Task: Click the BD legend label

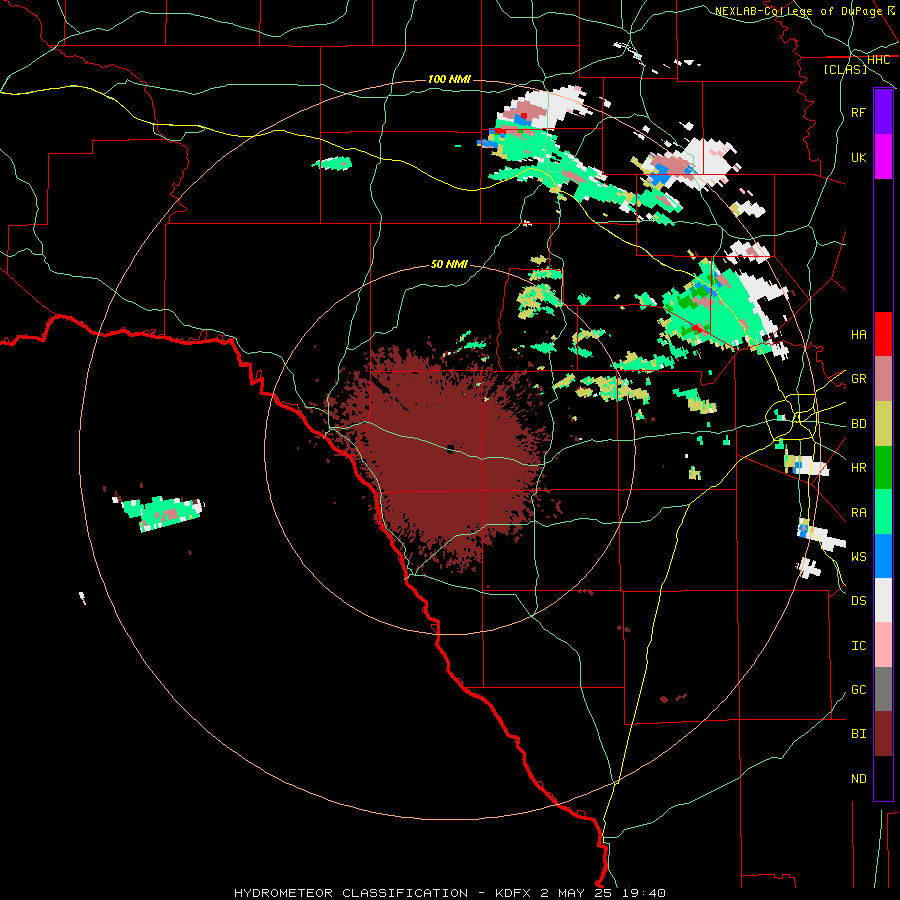Action: pyautogui.click(x=859, y=424)
